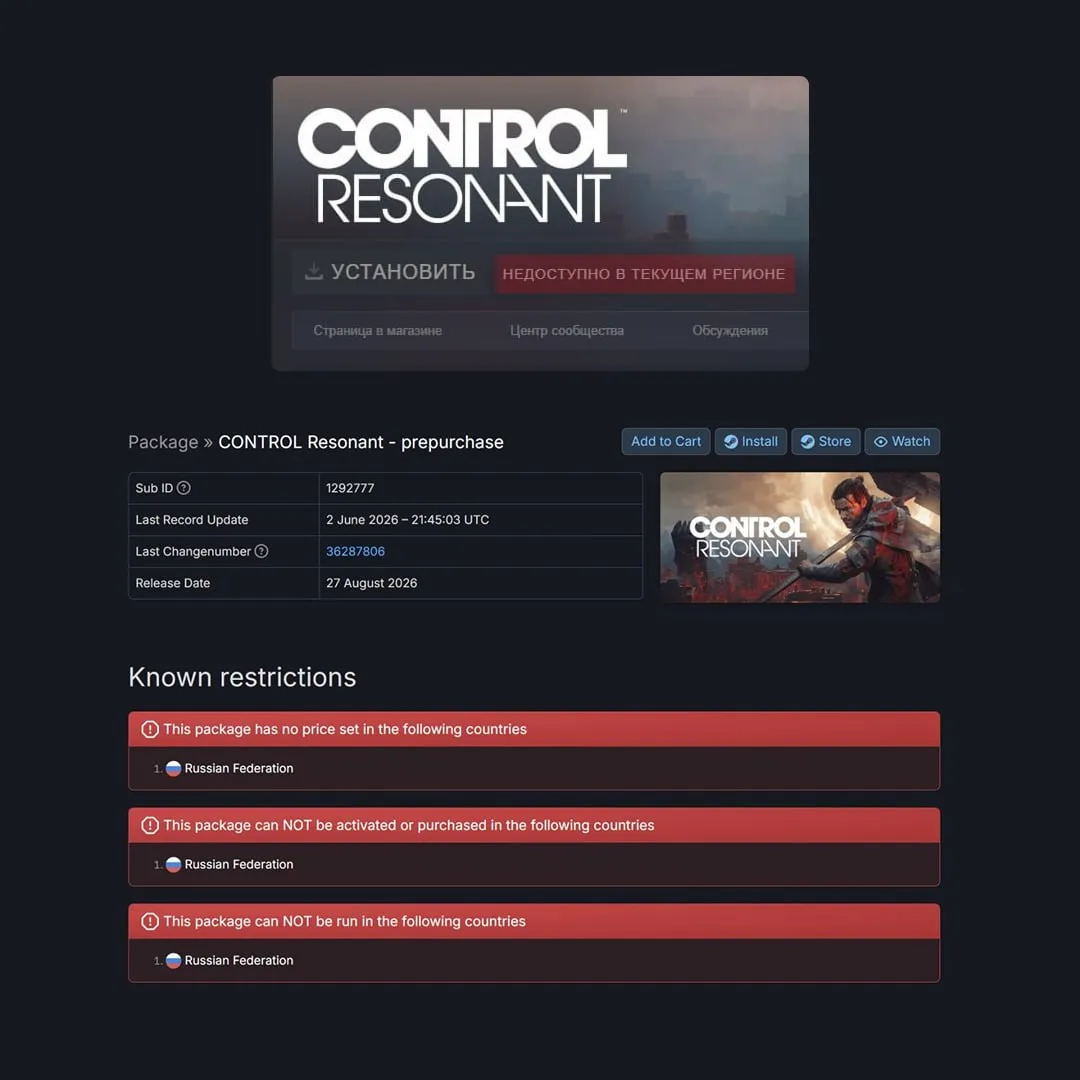The image size is (1080, 1080).
Task: Open the Обсуждения tab
Action: coord(730,331)
